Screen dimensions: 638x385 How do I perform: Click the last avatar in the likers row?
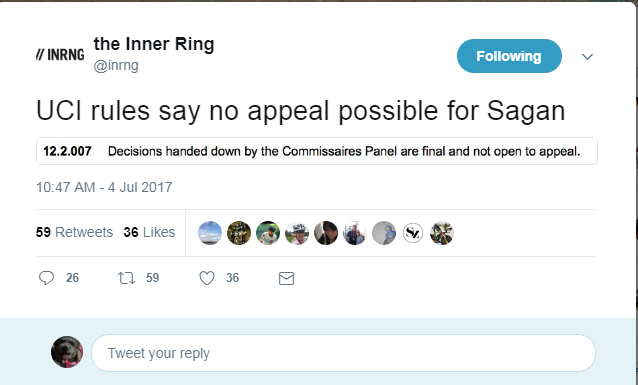coord(442,233)
